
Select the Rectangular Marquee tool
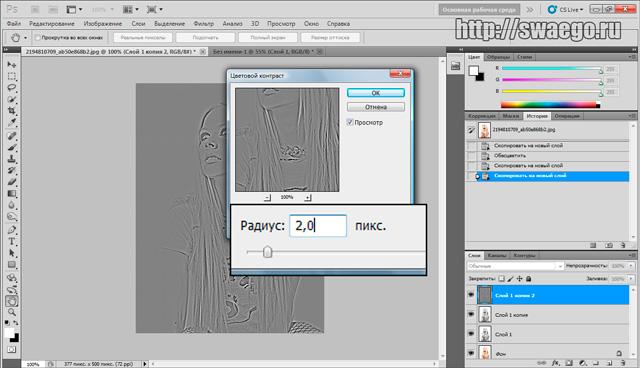[x=12, y=76]
